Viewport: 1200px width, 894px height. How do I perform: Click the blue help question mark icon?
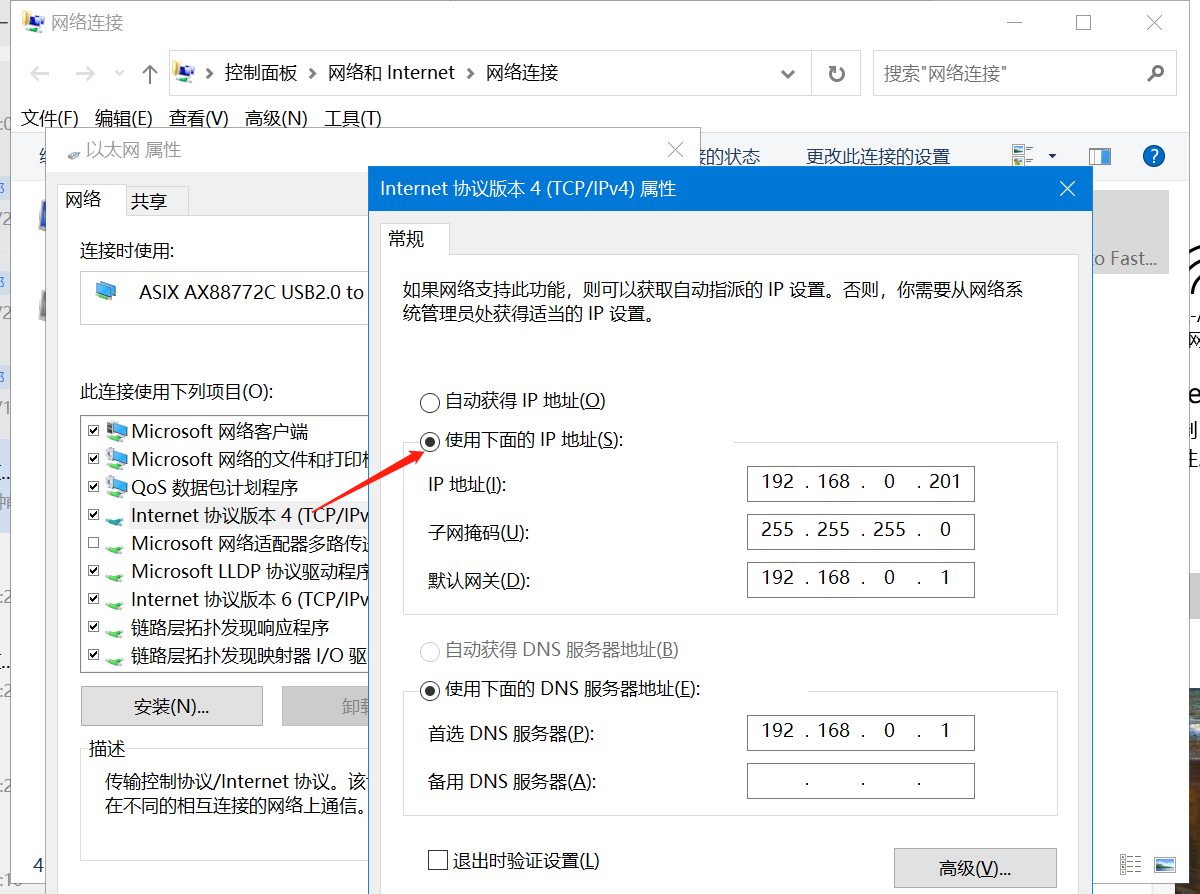tap(1153, 156)
